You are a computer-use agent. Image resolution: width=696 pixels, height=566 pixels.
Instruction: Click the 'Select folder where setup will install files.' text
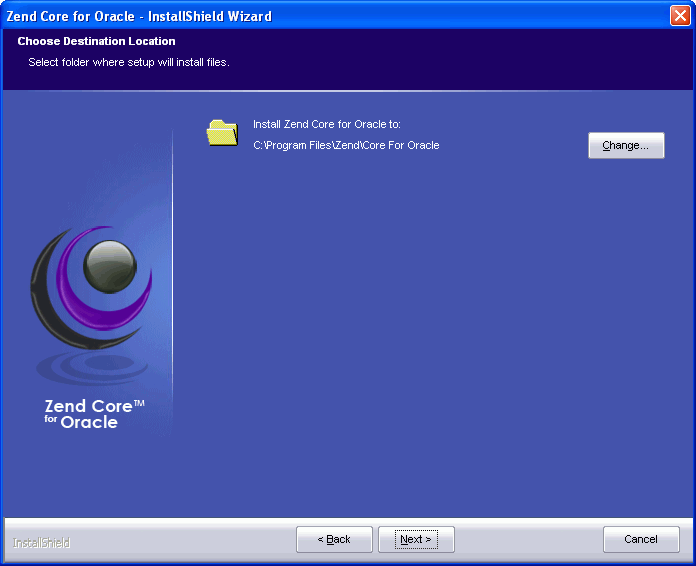pos(129,62)
